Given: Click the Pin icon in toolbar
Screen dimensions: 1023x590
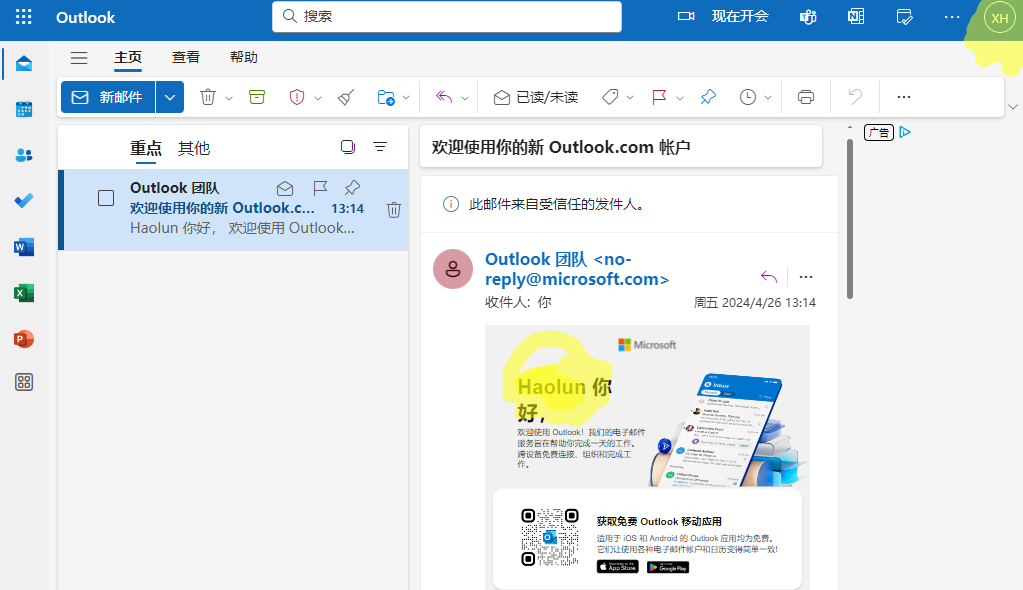Looking at the screenshot, I should click(708, 97).
